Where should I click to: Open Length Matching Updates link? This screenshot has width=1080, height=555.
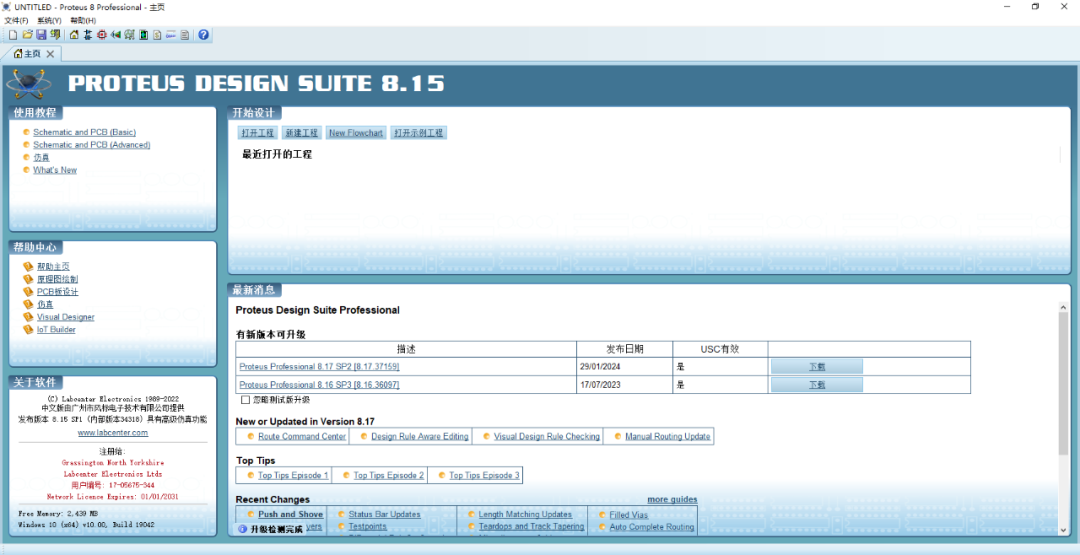coord(525,514)
